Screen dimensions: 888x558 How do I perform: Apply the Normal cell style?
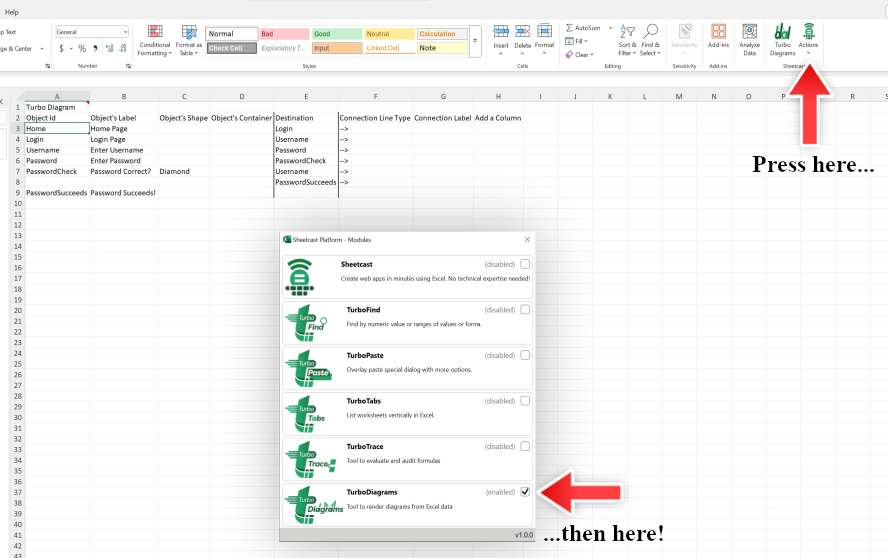(x=232, y=34)
